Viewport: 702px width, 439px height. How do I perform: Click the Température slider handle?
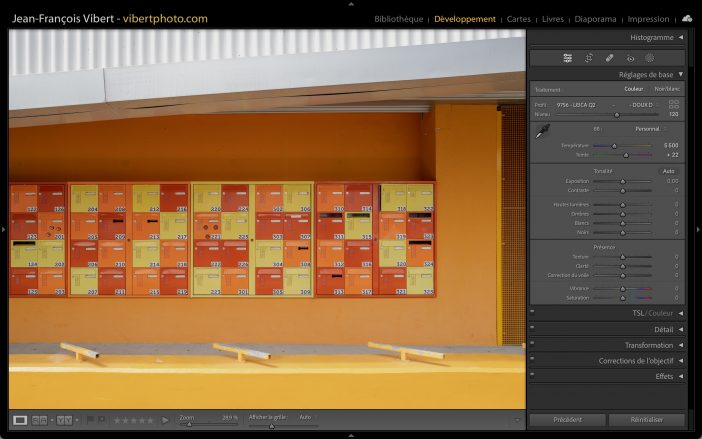614,146
